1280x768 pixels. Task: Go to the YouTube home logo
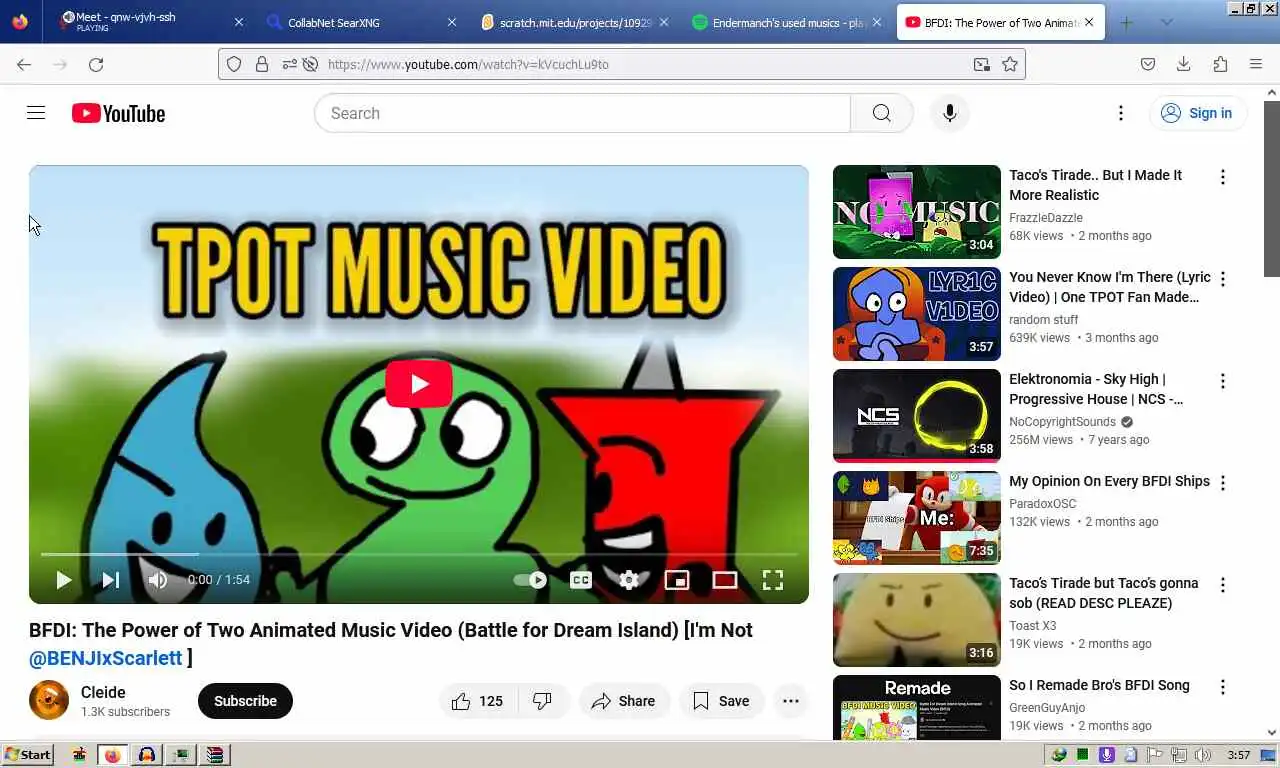pos(118,113)
